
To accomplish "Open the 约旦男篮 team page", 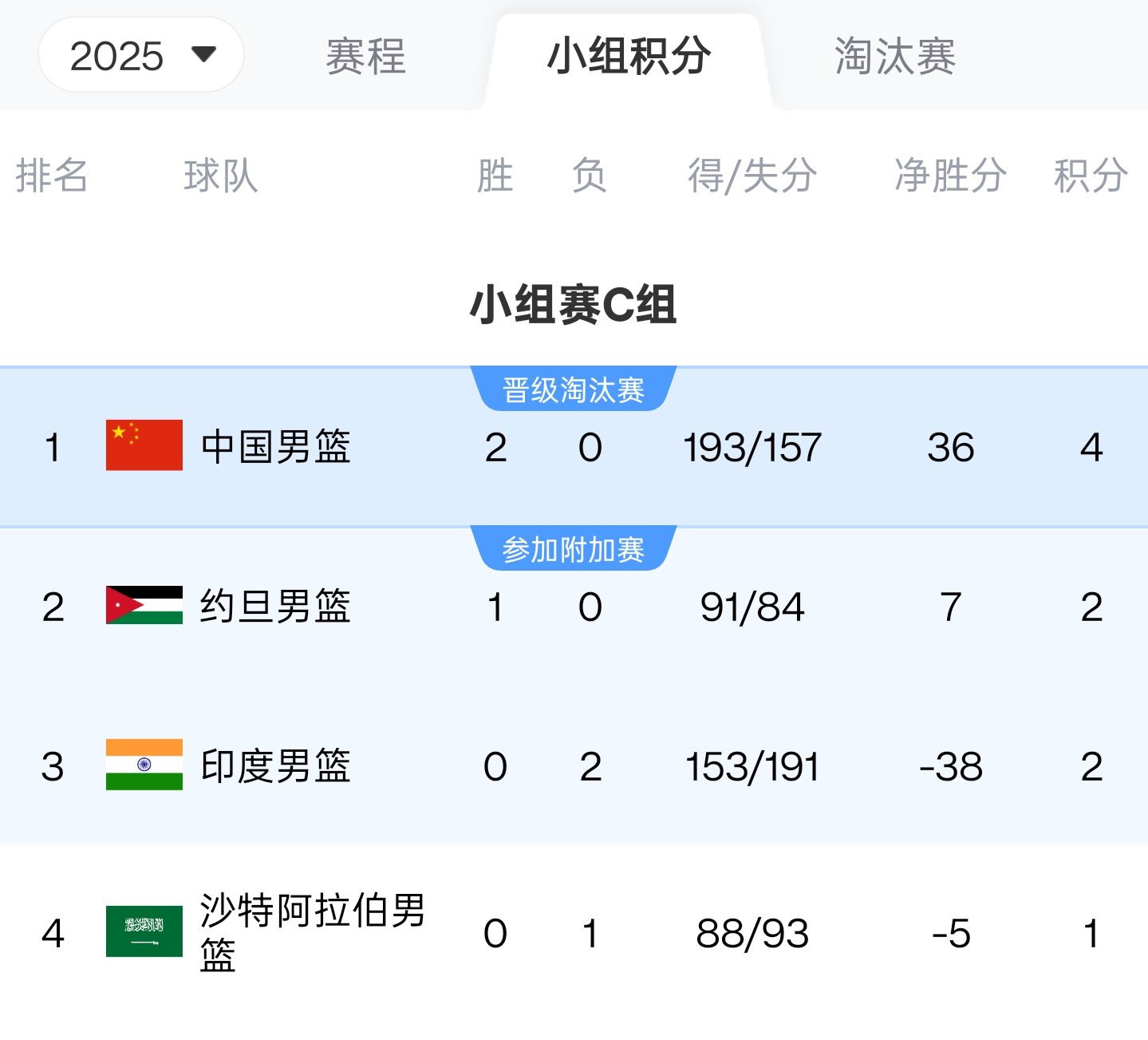I will 275,606.
